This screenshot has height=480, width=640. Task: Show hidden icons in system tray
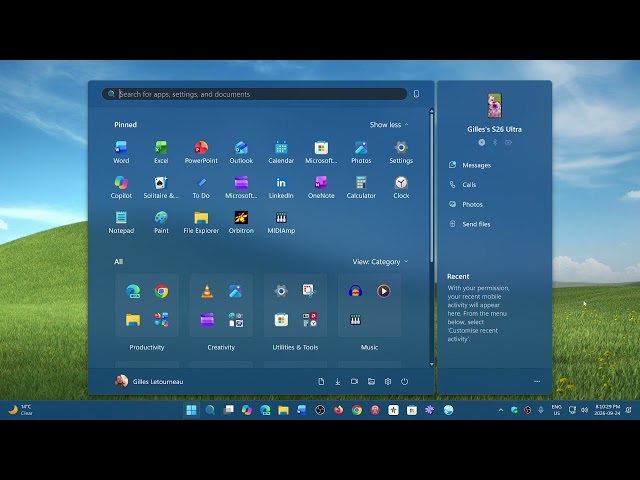(501, 410)
